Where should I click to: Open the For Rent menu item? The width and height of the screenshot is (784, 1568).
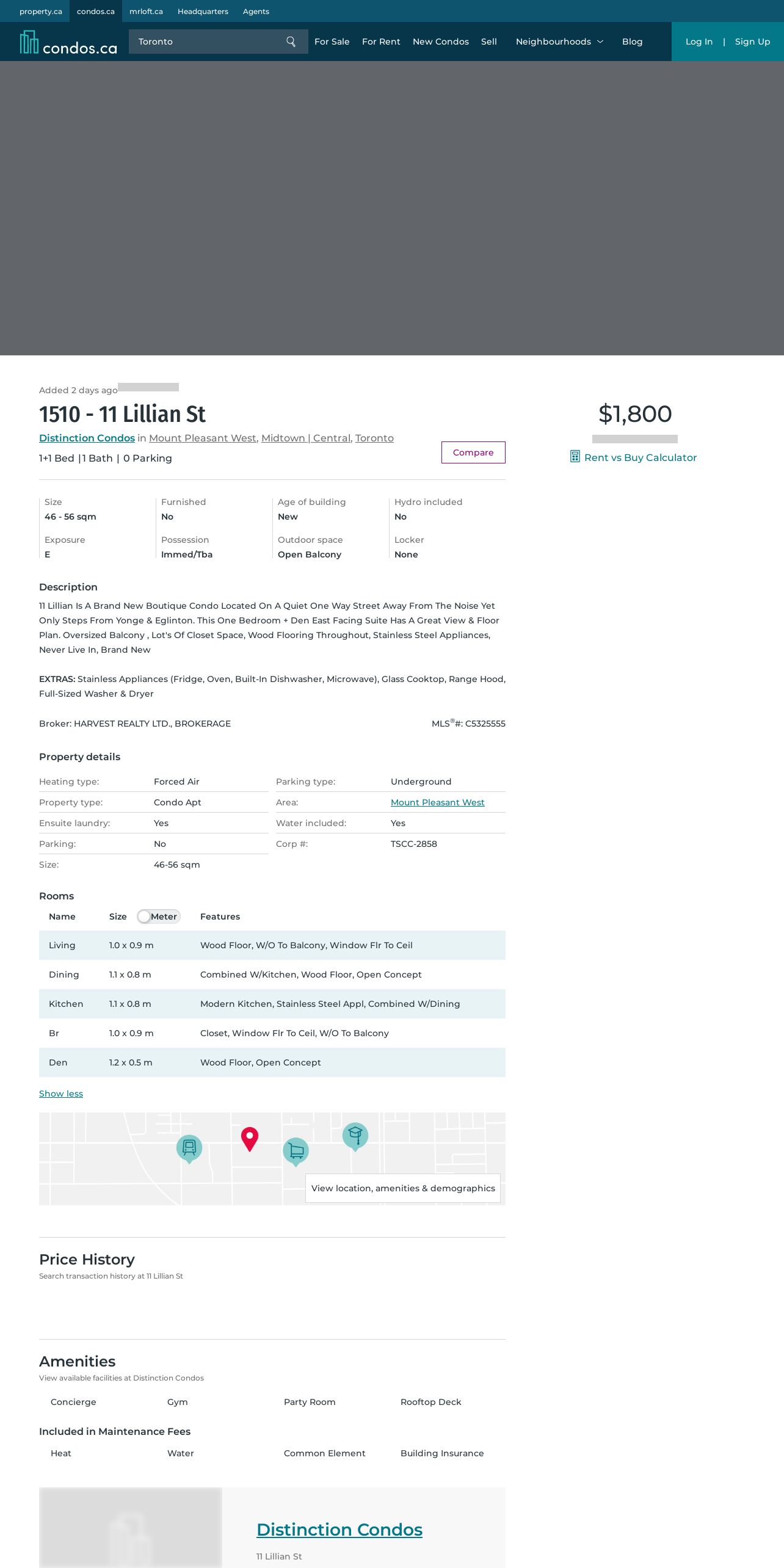pyautogui.click(x=381, y=42)
